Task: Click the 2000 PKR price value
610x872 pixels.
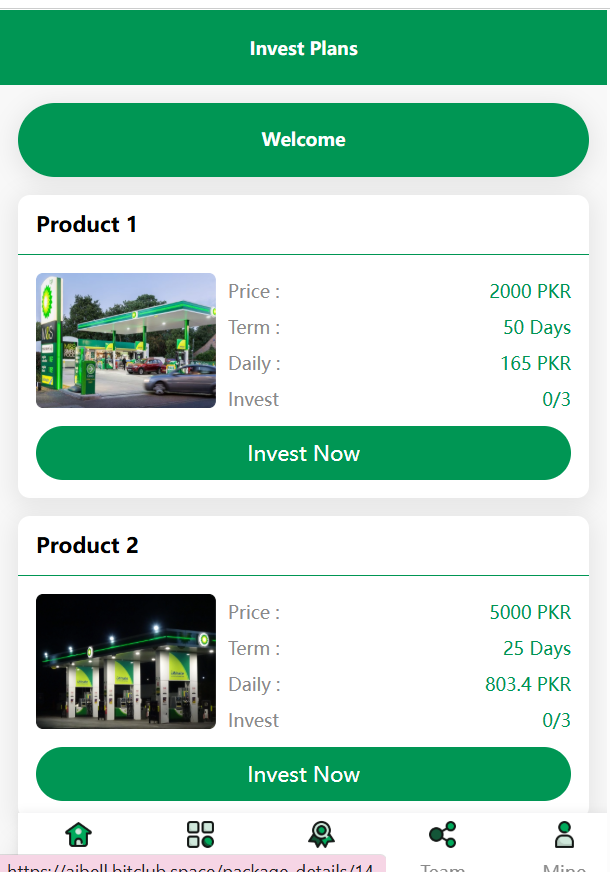Action: click(530, 291)
